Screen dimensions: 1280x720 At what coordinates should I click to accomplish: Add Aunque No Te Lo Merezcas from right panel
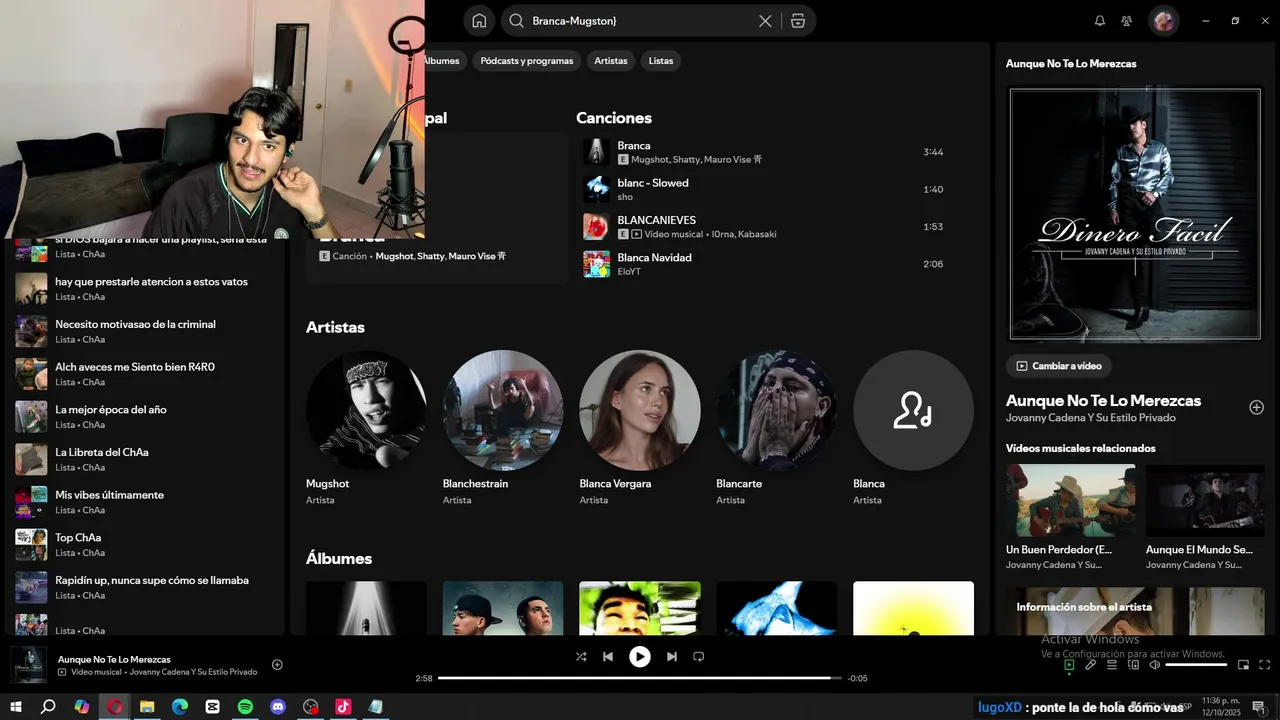pyautogui.click(x=1256, y=407)
